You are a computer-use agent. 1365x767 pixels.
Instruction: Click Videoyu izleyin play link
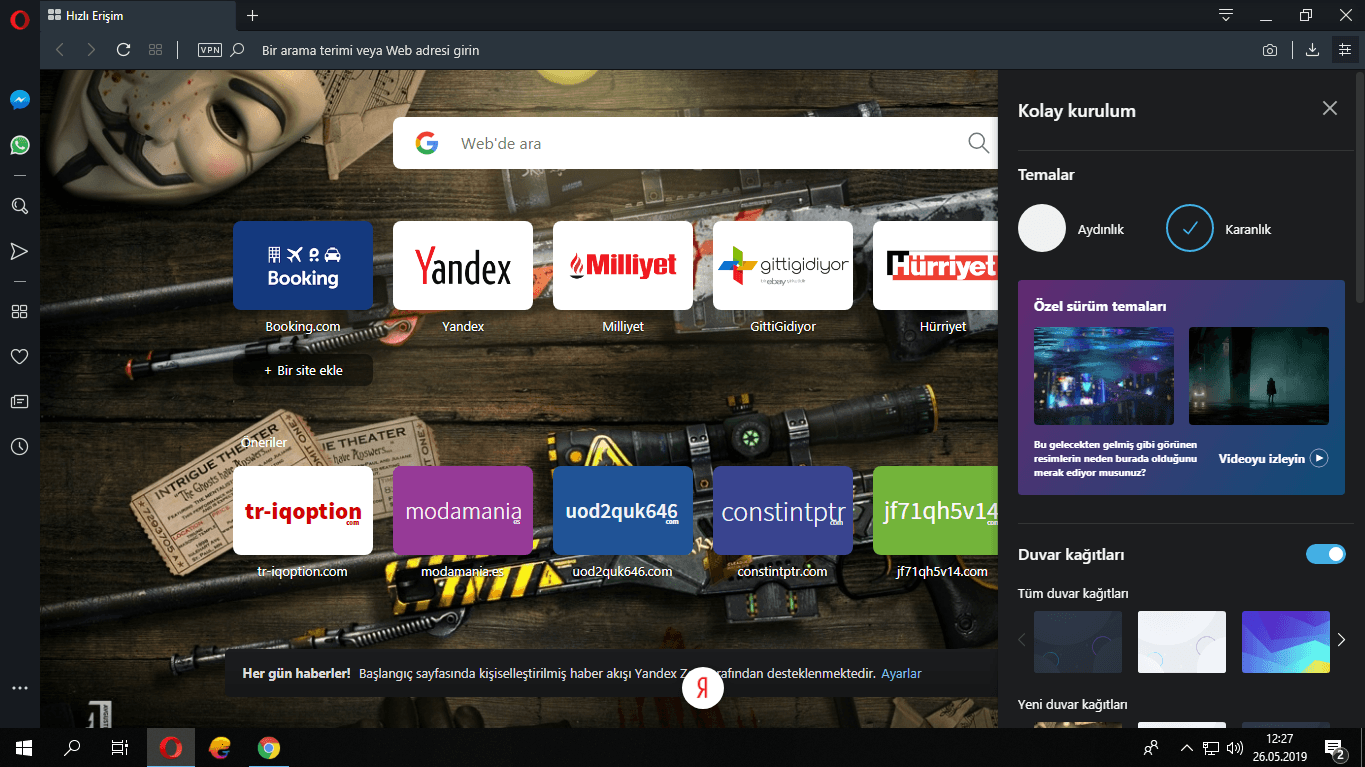coord(1273,459)
